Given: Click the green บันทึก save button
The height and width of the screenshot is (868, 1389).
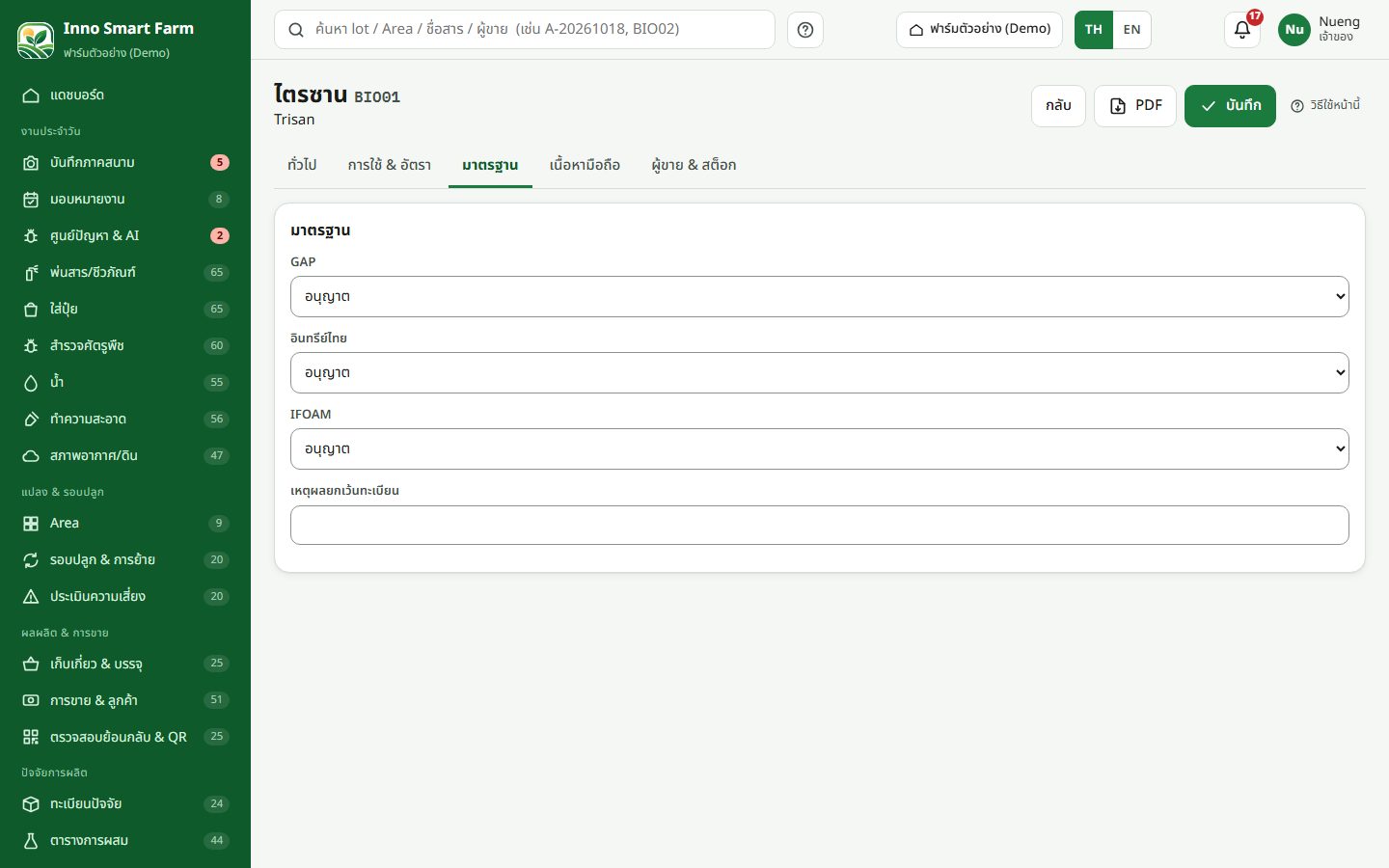Looking at the screenshot, I should pos(1230,105).
